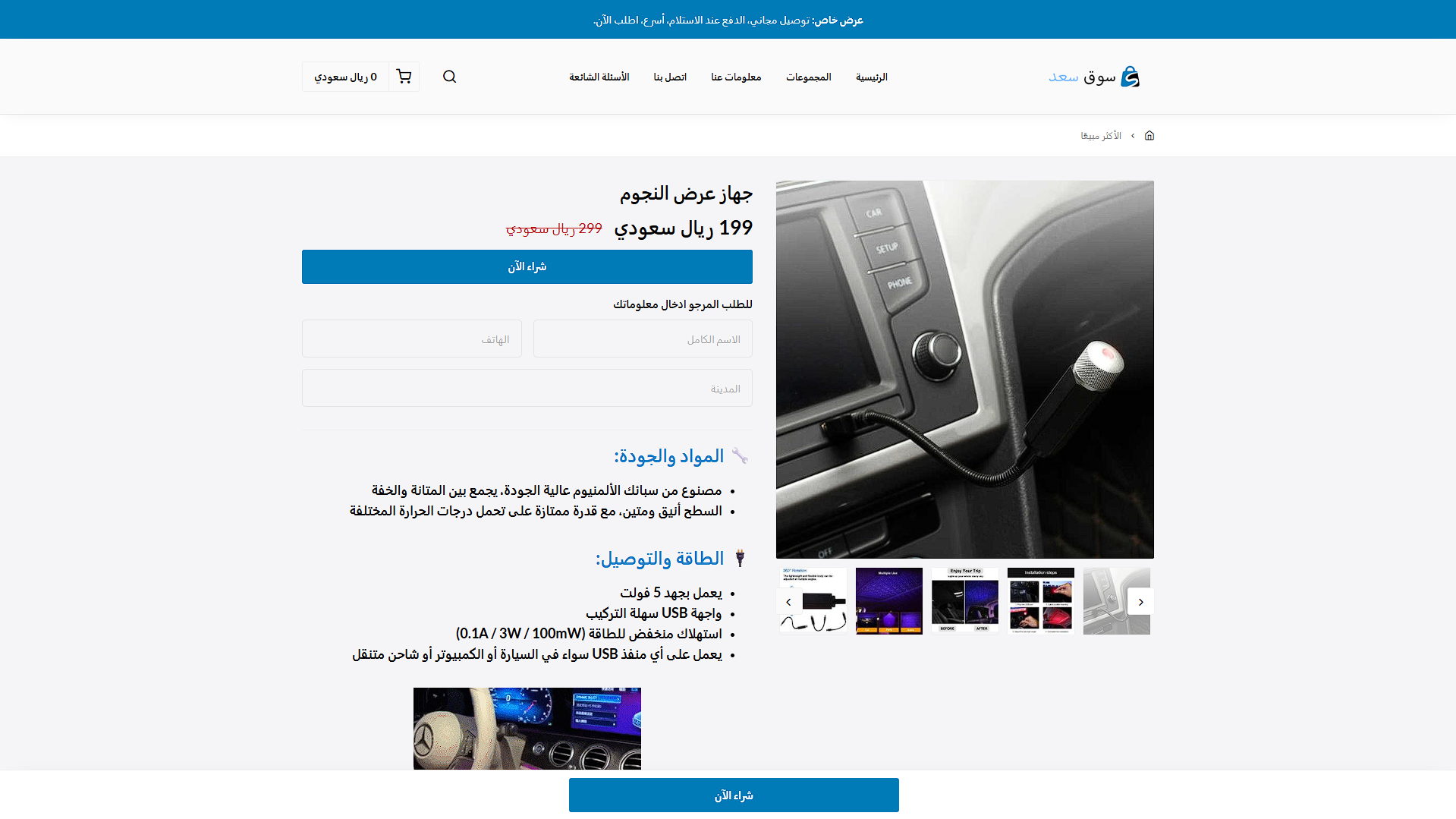The image size is (1456, 819).
Task: Select the Installation steps thumbnail
Action: tap(1040, 601)
